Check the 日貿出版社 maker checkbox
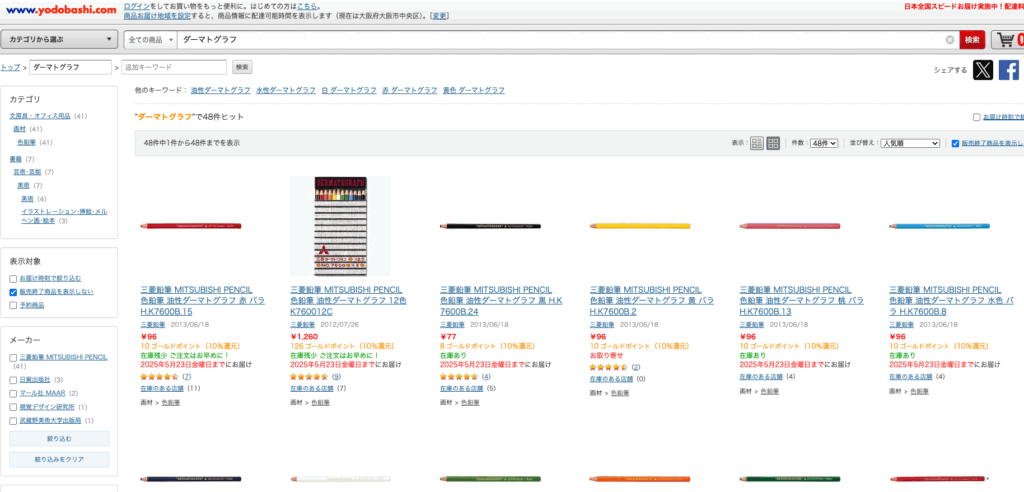 [x=13, y=380]
